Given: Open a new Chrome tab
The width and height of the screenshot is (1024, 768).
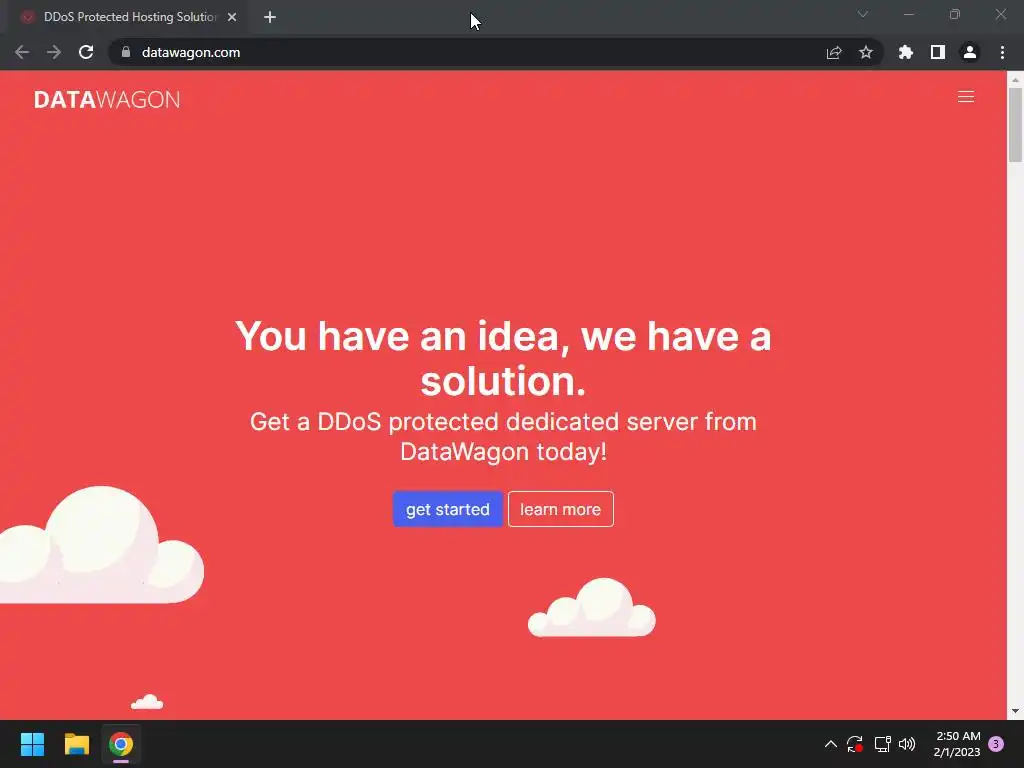Looking at the screenshot, I should (270, 17).
